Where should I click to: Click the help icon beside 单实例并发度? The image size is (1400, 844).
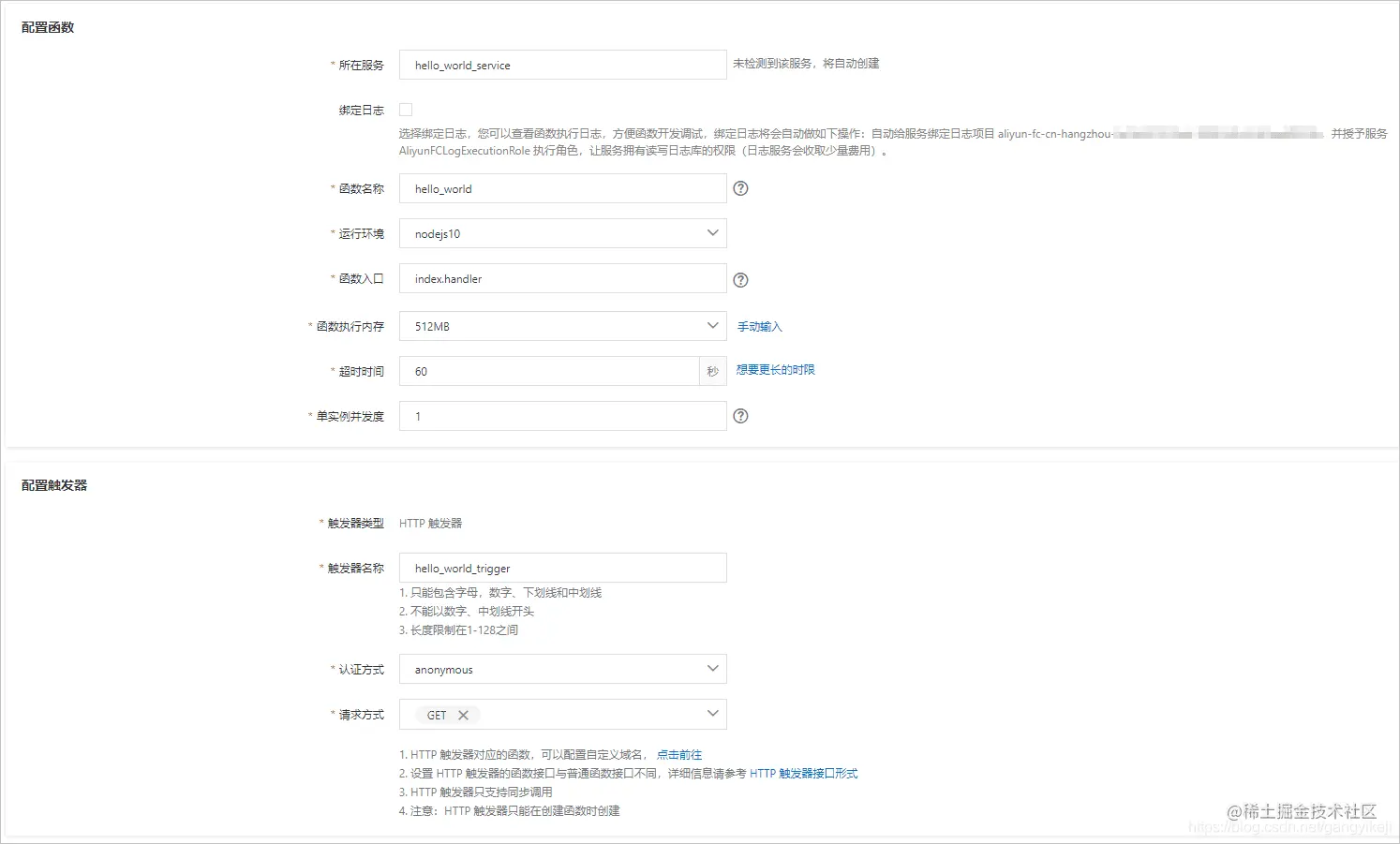click(740, 416)
